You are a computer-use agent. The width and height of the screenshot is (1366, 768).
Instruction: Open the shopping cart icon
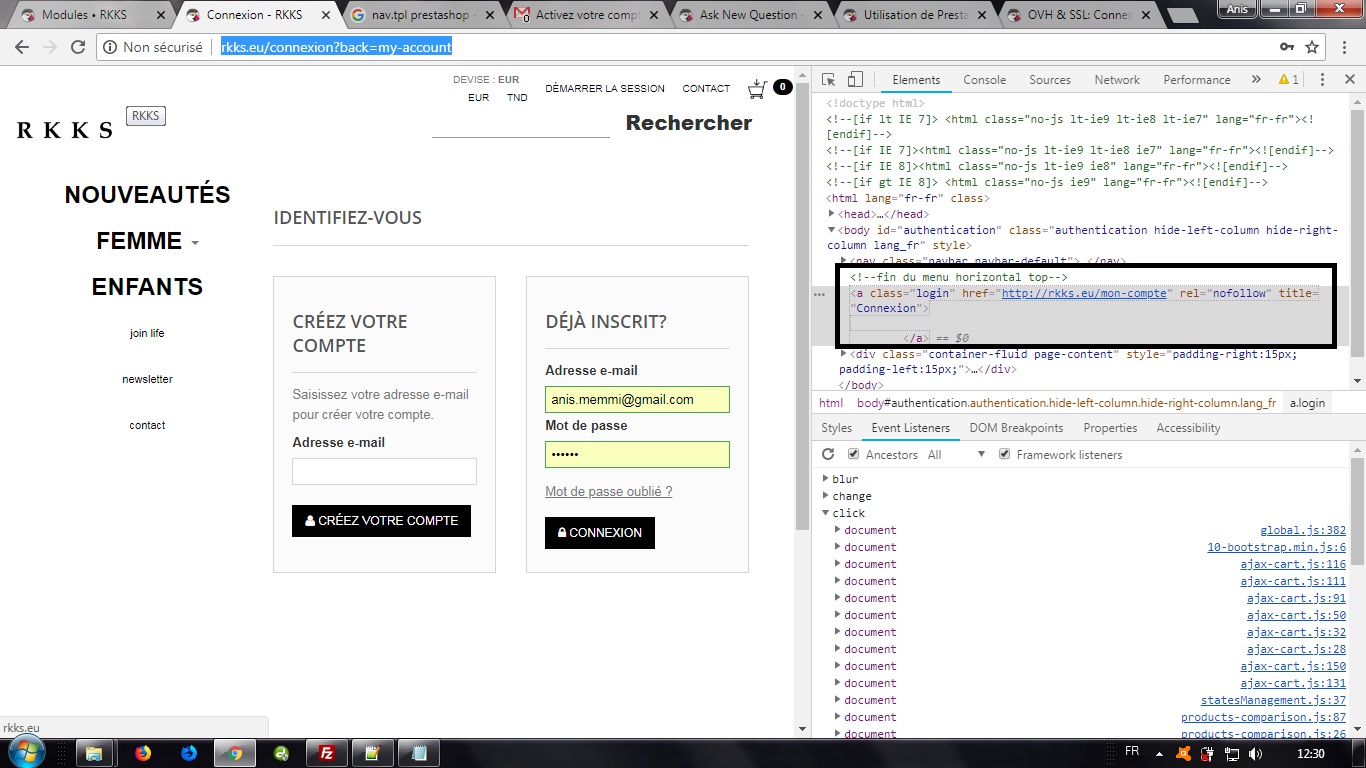pos(757,88)
